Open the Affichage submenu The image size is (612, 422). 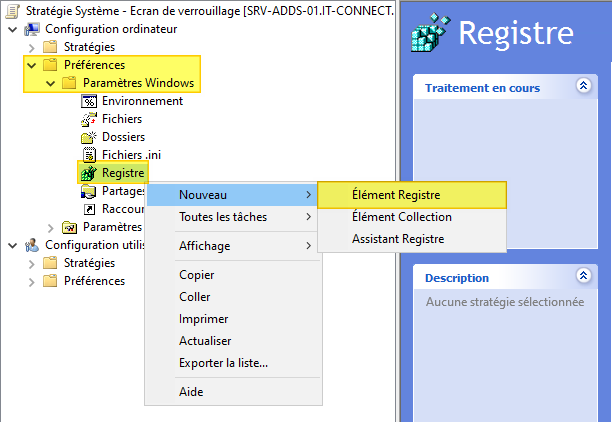[x=233, y=246]
